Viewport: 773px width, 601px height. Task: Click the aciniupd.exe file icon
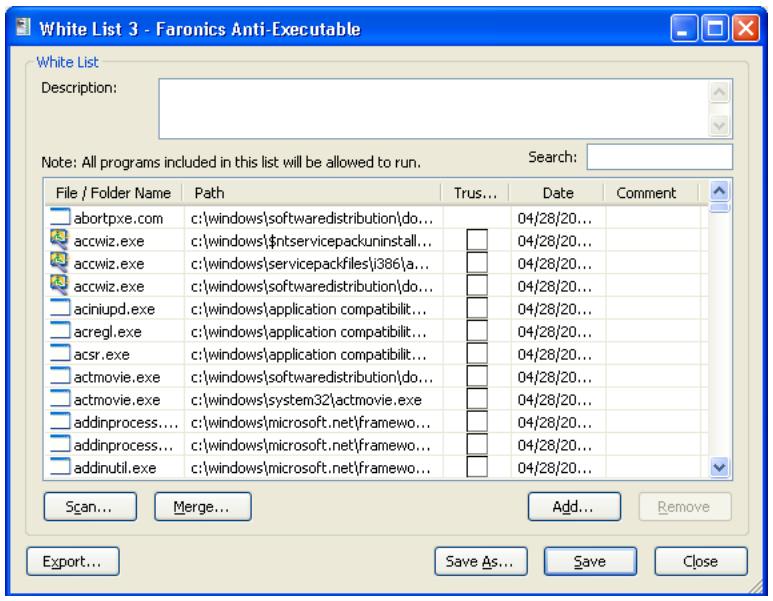pos(60,308)
